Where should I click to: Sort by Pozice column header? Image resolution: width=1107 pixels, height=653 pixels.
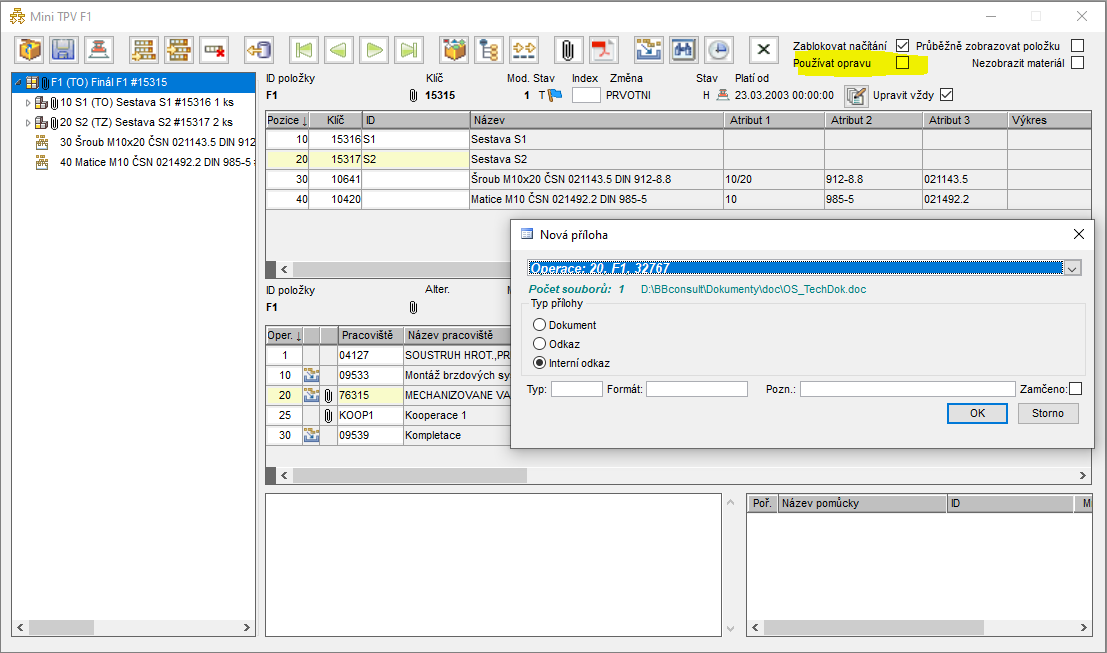click(x=287, y=120)
